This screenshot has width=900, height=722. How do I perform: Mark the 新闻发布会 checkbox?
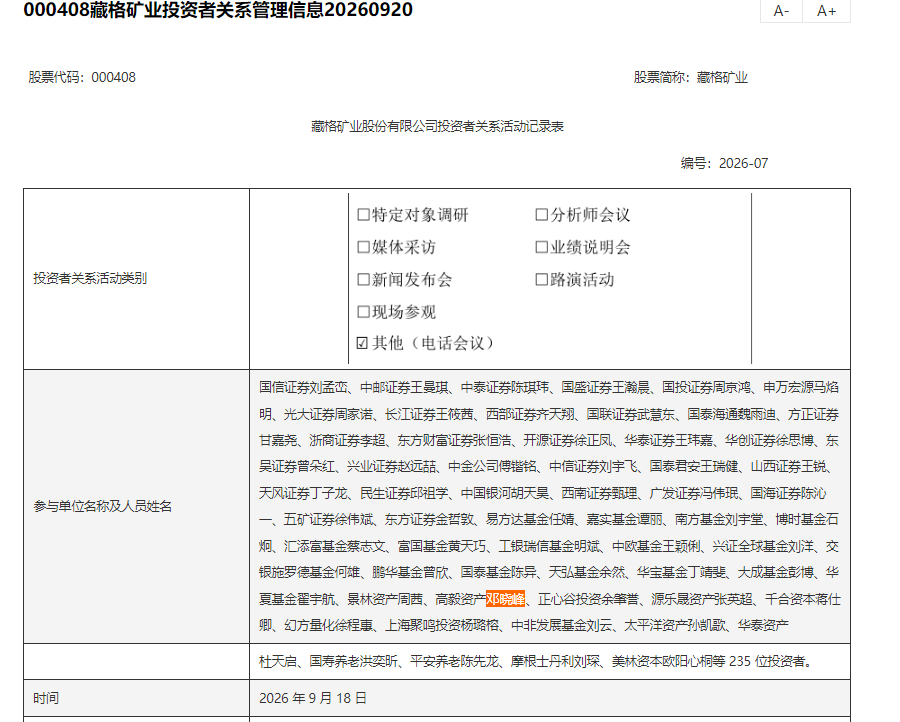click(363, 280)
